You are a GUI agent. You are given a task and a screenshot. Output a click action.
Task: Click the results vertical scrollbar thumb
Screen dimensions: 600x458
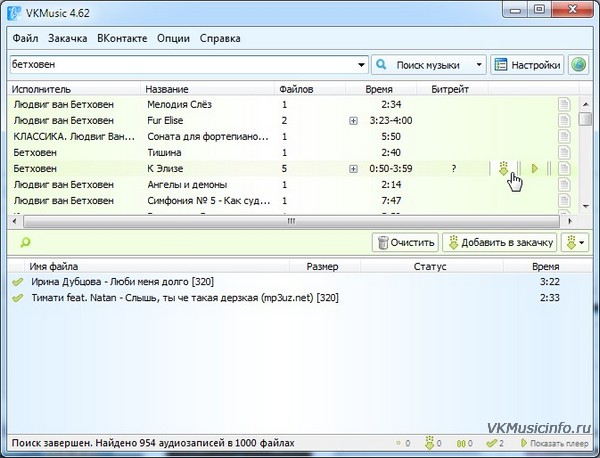coord(585,118)
